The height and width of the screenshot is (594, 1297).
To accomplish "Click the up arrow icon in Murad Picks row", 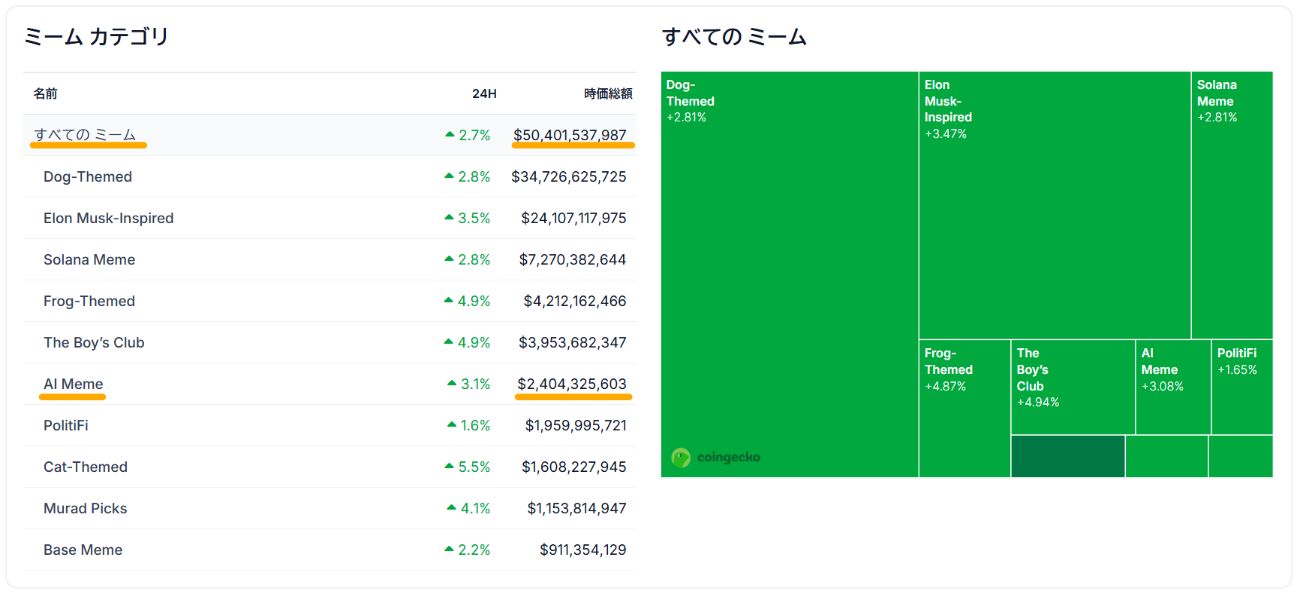I will click(x=449, y=508).
